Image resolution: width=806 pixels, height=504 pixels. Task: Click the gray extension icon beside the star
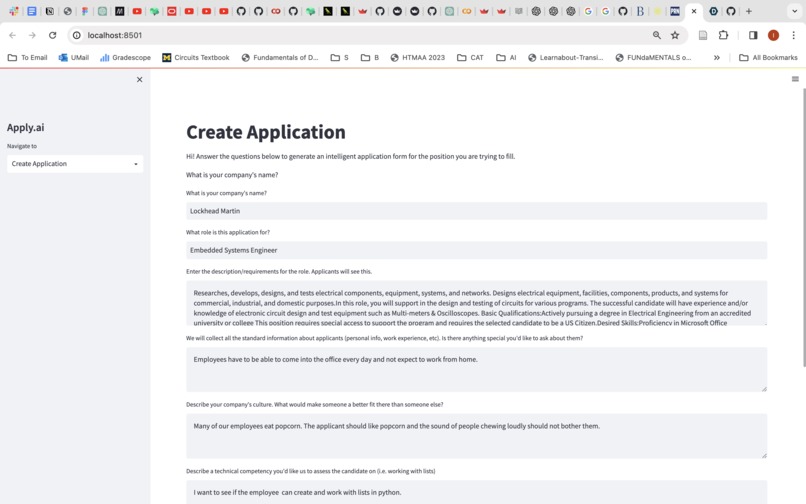[703, 35]
